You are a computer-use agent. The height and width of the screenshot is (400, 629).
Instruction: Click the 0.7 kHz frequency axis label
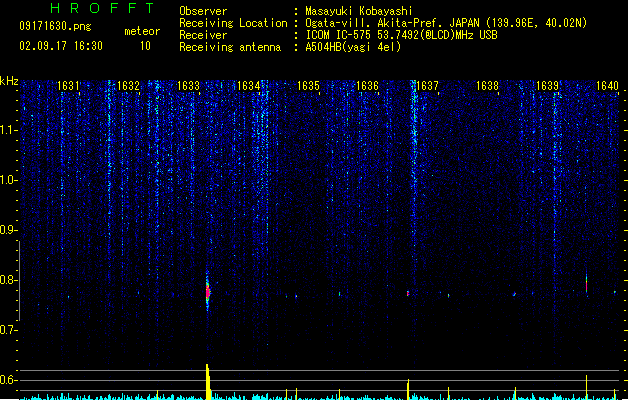[9, 330]
